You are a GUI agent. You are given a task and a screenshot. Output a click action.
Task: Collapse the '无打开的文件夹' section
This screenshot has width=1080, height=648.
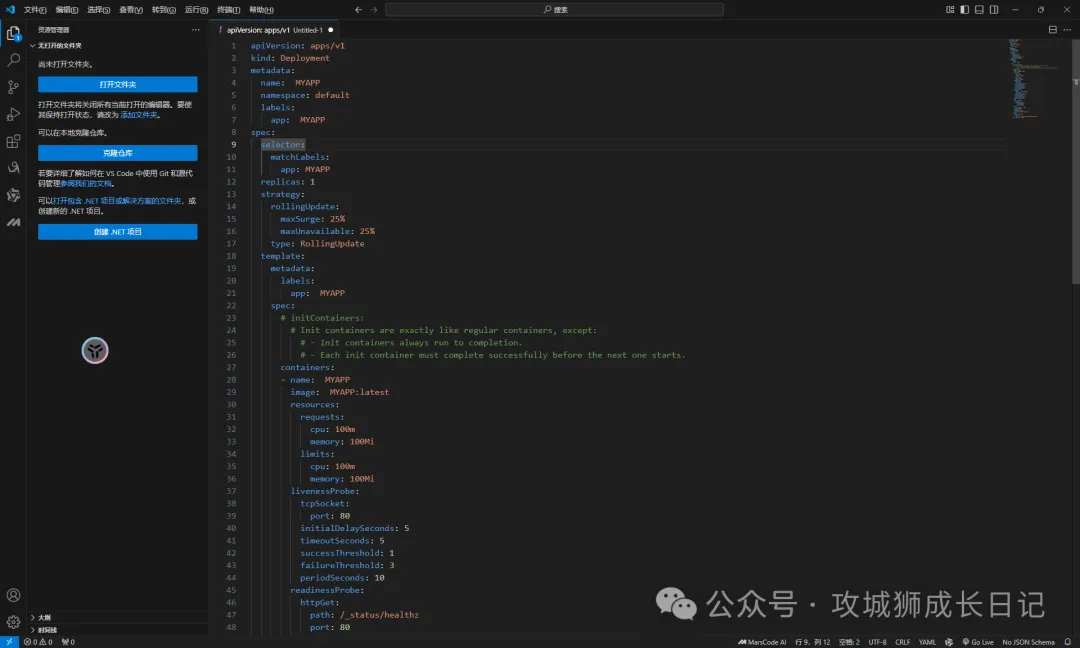pos(60,46)
